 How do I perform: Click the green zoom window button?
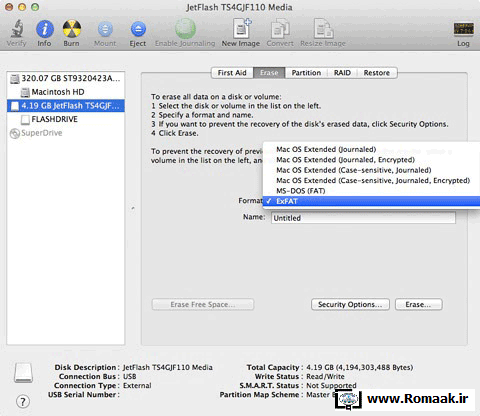(x=35, y=7)
